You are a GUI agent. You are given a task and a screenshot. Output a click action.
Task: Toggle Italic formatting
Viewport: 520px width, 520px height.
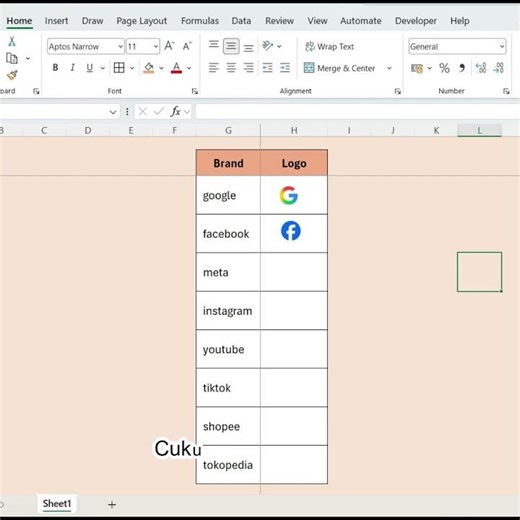(x=72, y=68)
